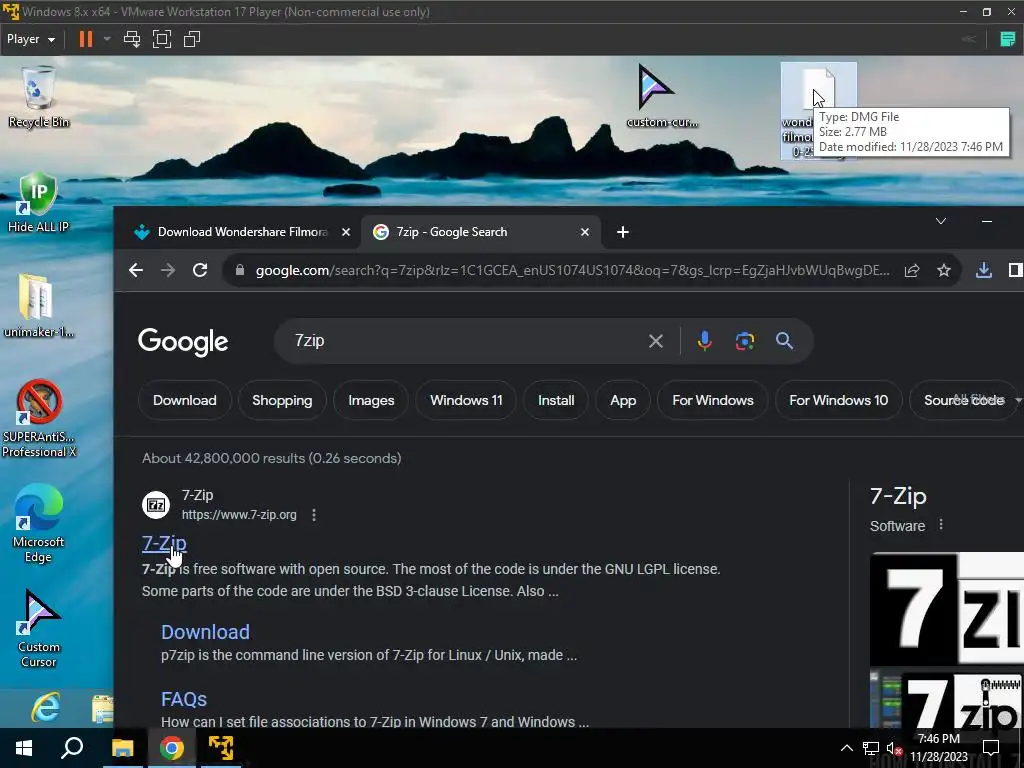
Task: Open the pause power options dropdown arrow
Action: point(107,39)
